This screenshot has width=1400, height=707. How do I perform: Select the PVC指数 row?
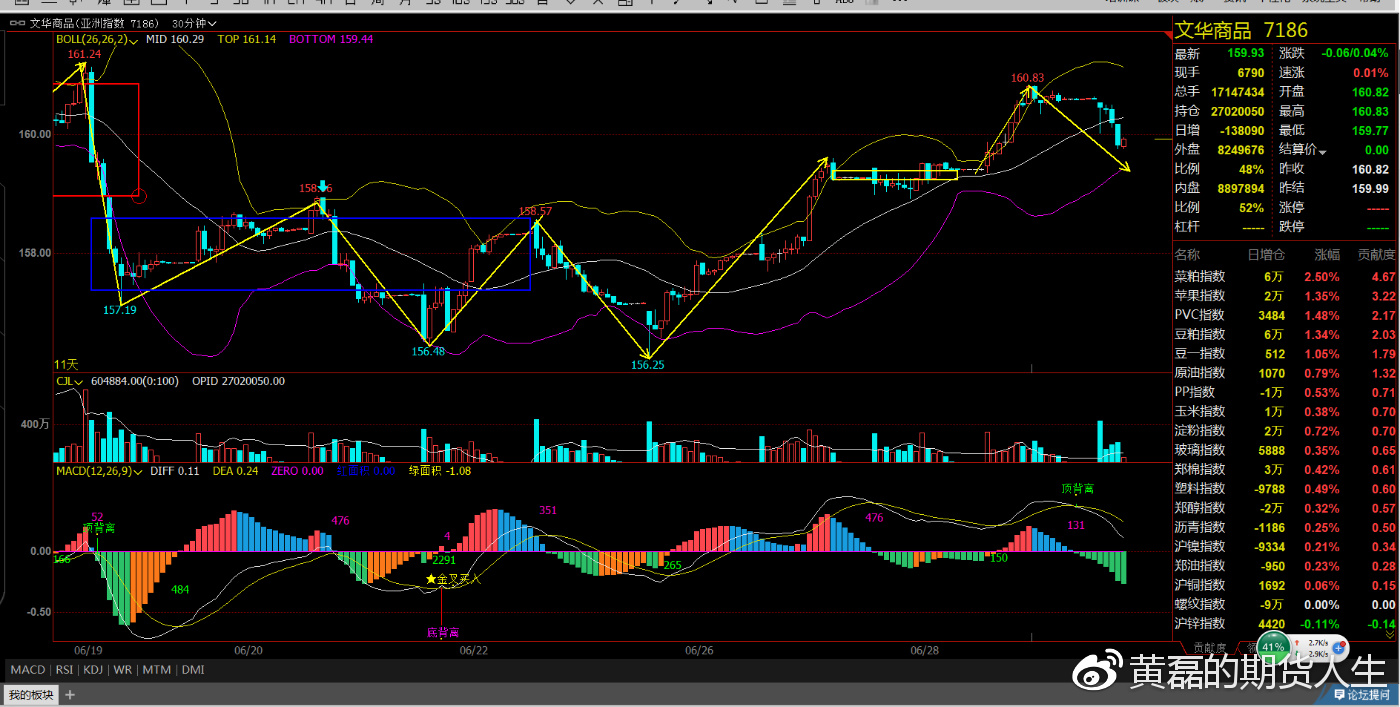click(1285, 315)
